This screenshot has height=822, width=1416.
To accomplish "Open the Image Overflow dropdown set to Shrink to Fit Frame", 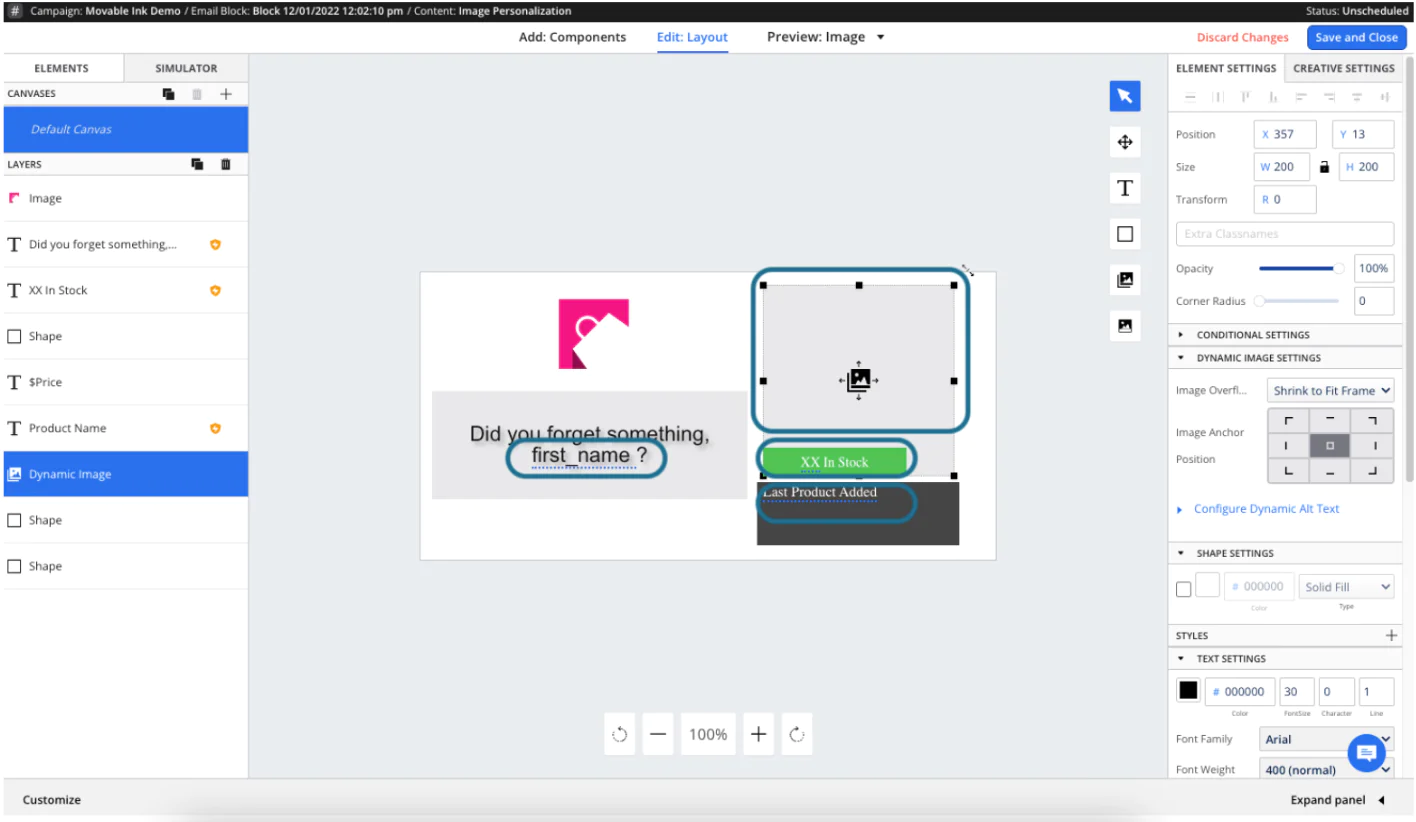I will click(1330, 390).
